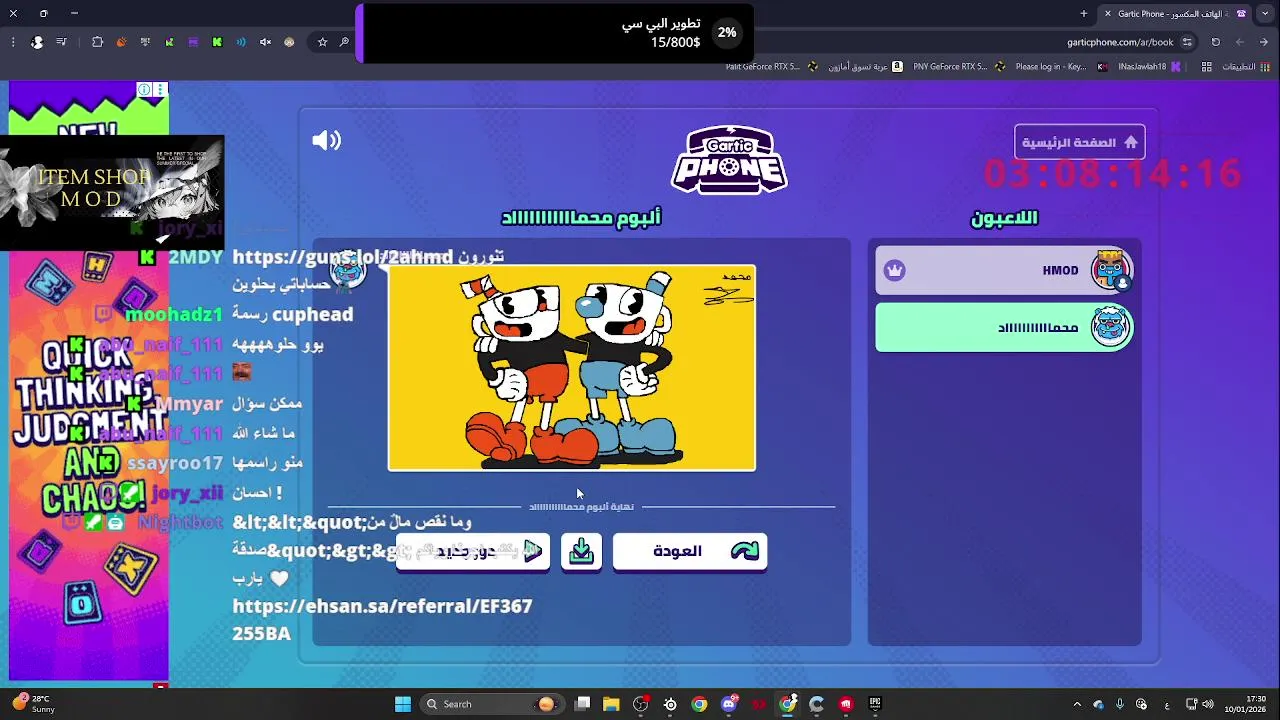Click the chat username Mmyar
1280x720 pixels.
point(188,404)
